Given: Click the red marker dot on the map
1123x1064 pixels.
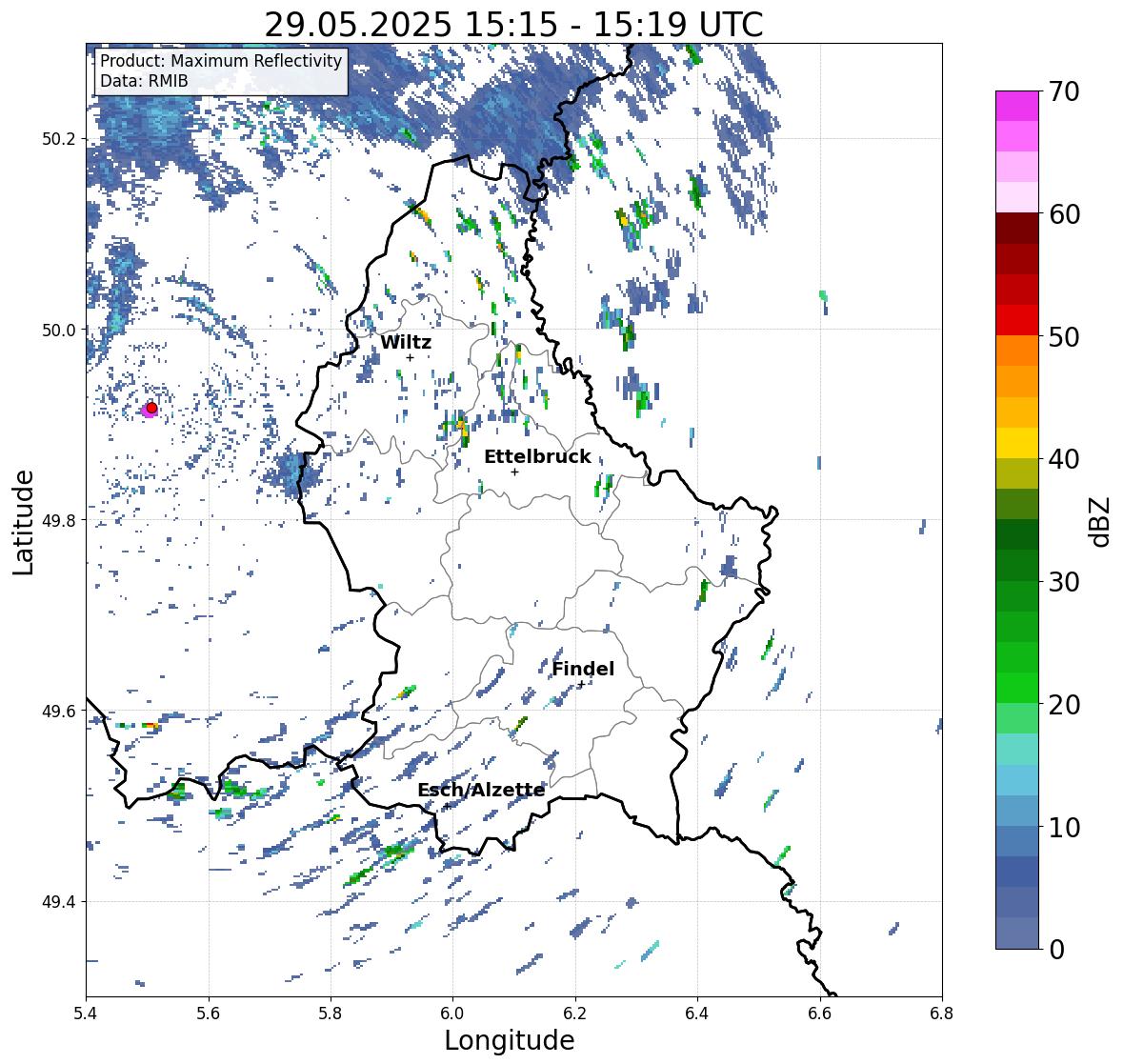Looking at the screenshot, I should coord(151,408).
